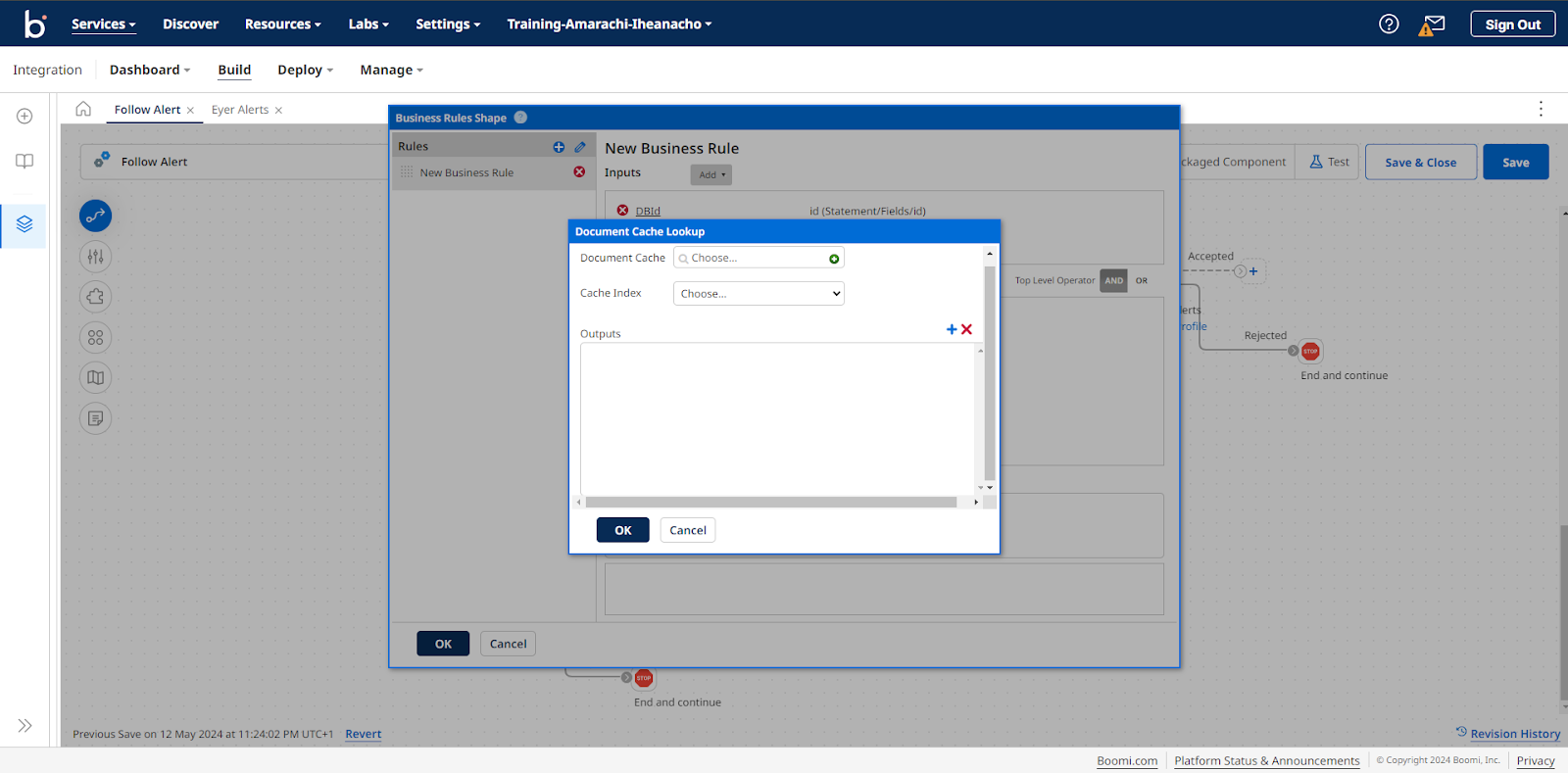Confirm Document Cache Lookup with OK

622,530
